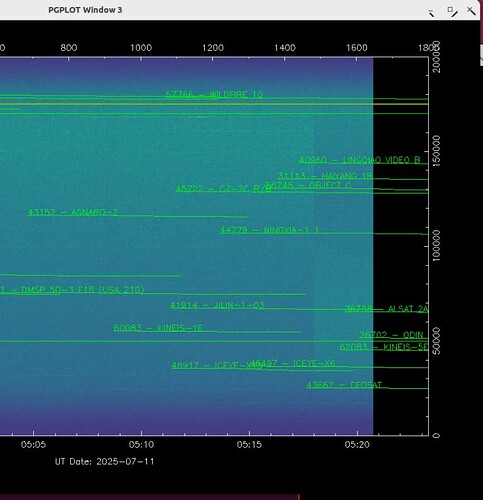Click the 26702 - ODIN label
This screenshot has height=500, width=483.
pos(391,334)
